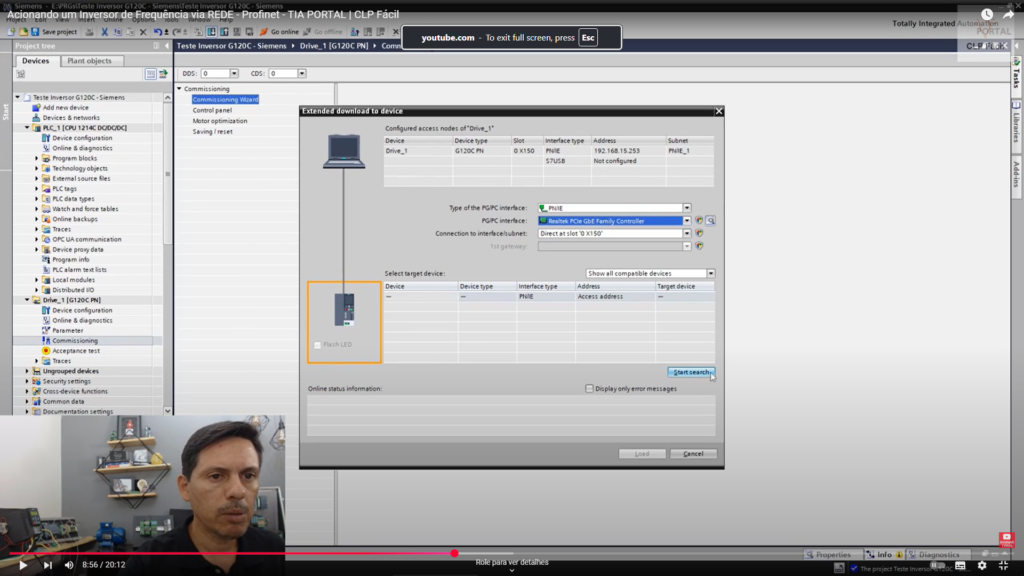
Task: Click the Go online toolbar button
Action: coord(280,32)
